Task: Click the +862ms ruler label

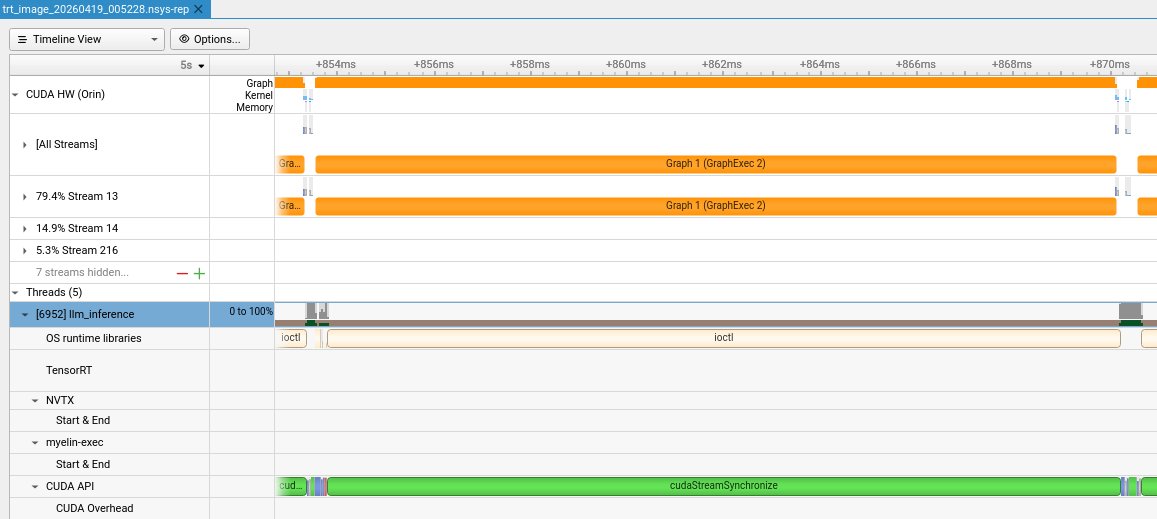Action: pyautogui.click(x=722, y=64)
